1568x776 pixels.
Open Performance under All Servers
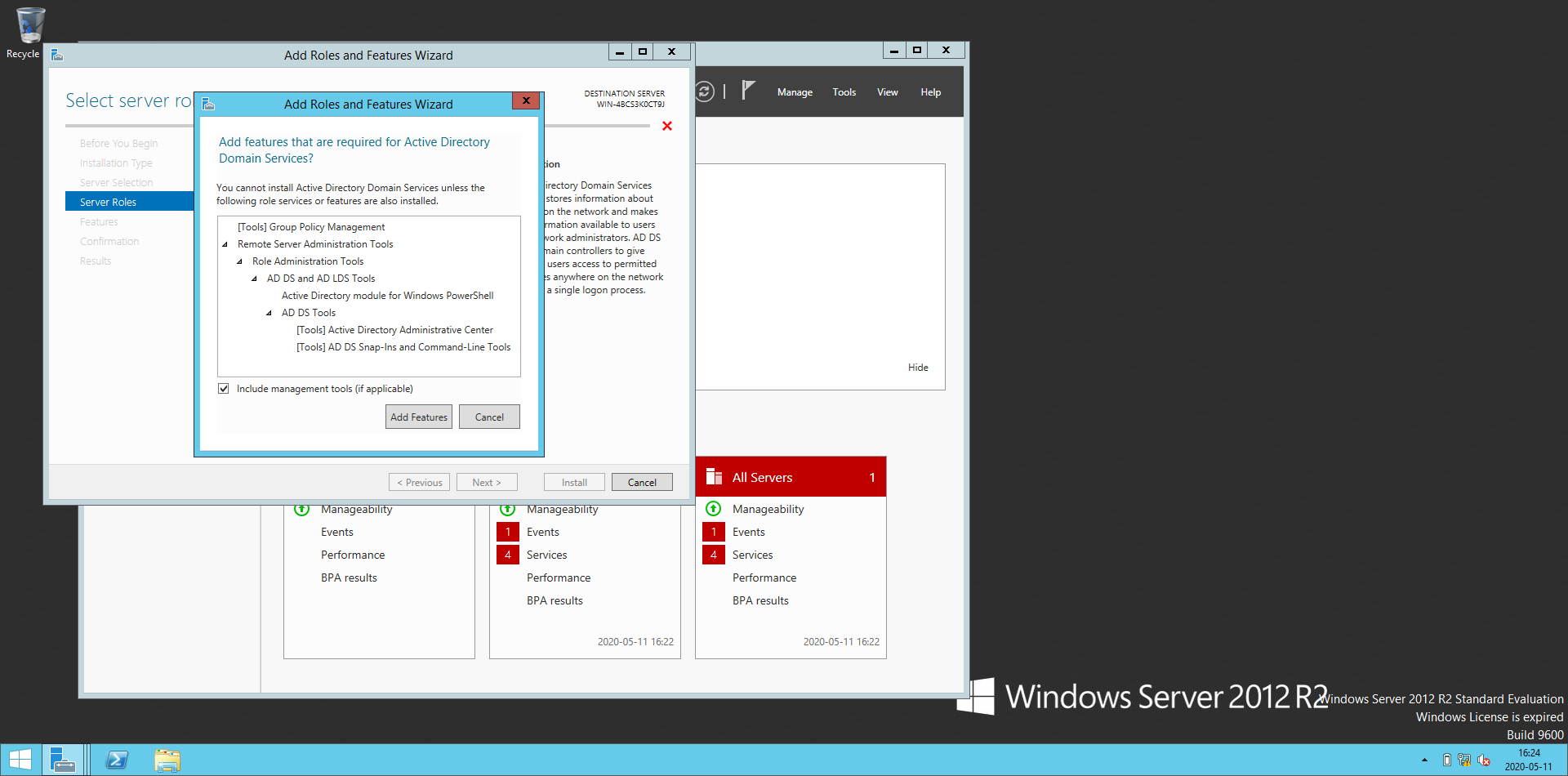[764, 578]
